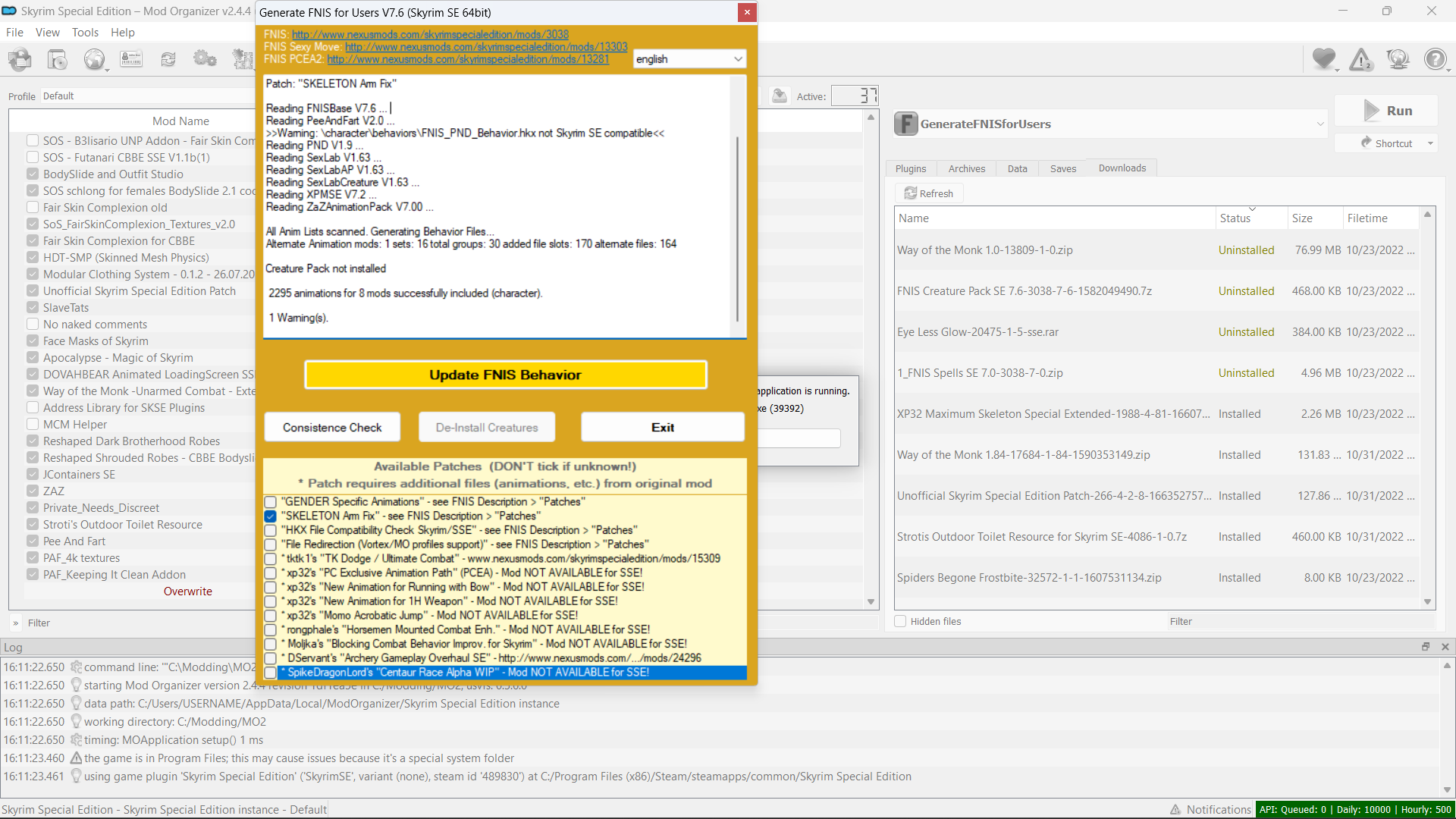The image size is (1456, 819).
Task: Click the Status column sort indicator
Action: tap(1252, 209)
